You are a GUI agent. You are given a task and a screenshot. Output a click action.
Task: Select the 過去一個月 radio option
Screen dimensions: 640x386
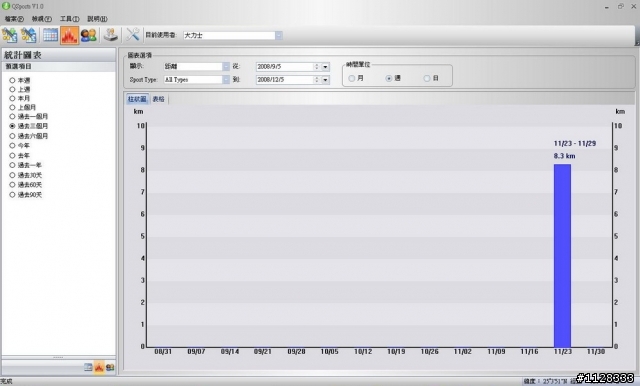point(29,116)
